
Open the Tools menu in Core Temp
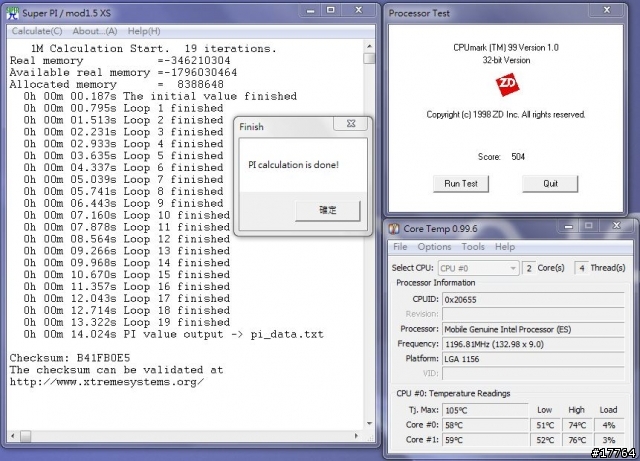(473, 247)
